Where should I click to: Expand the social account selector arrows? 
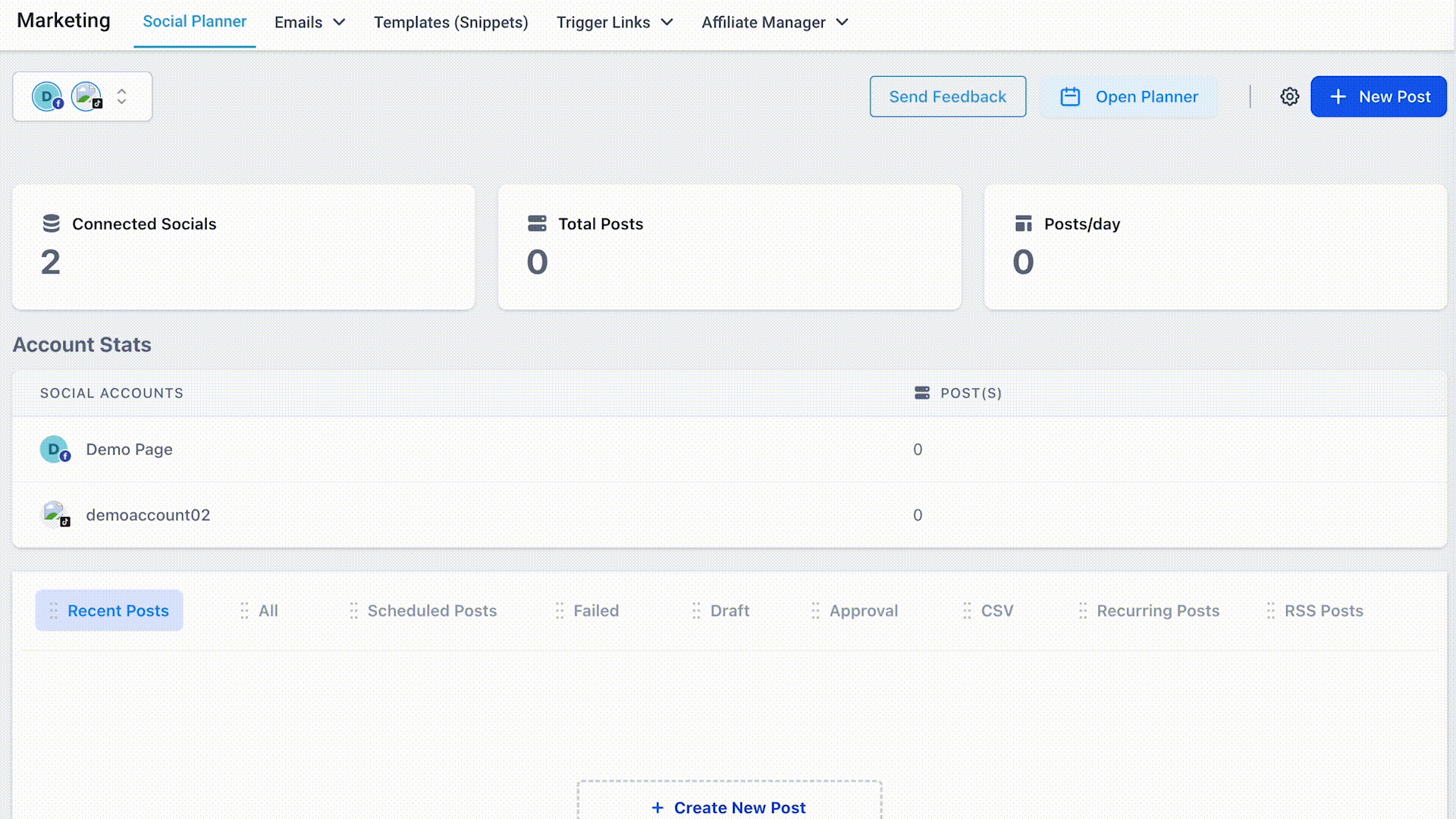click(121, 97)
